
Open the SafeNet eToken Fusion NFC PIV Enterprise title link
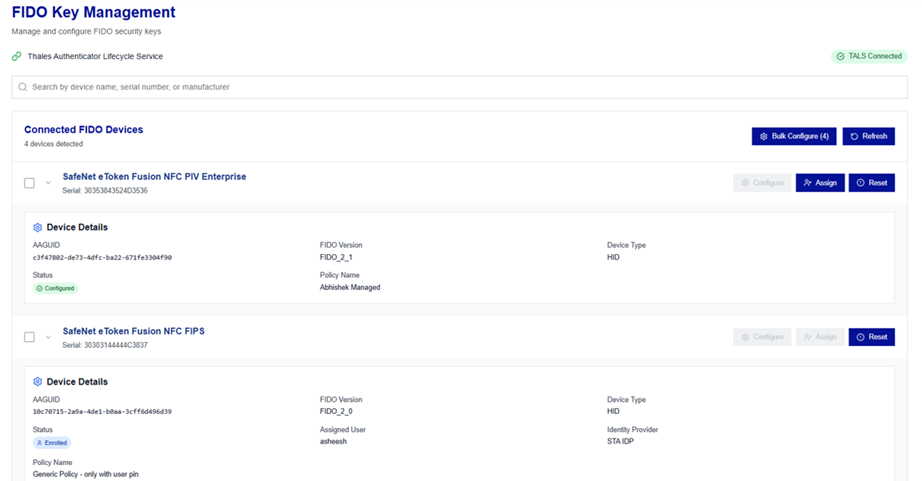click(154, 177)
